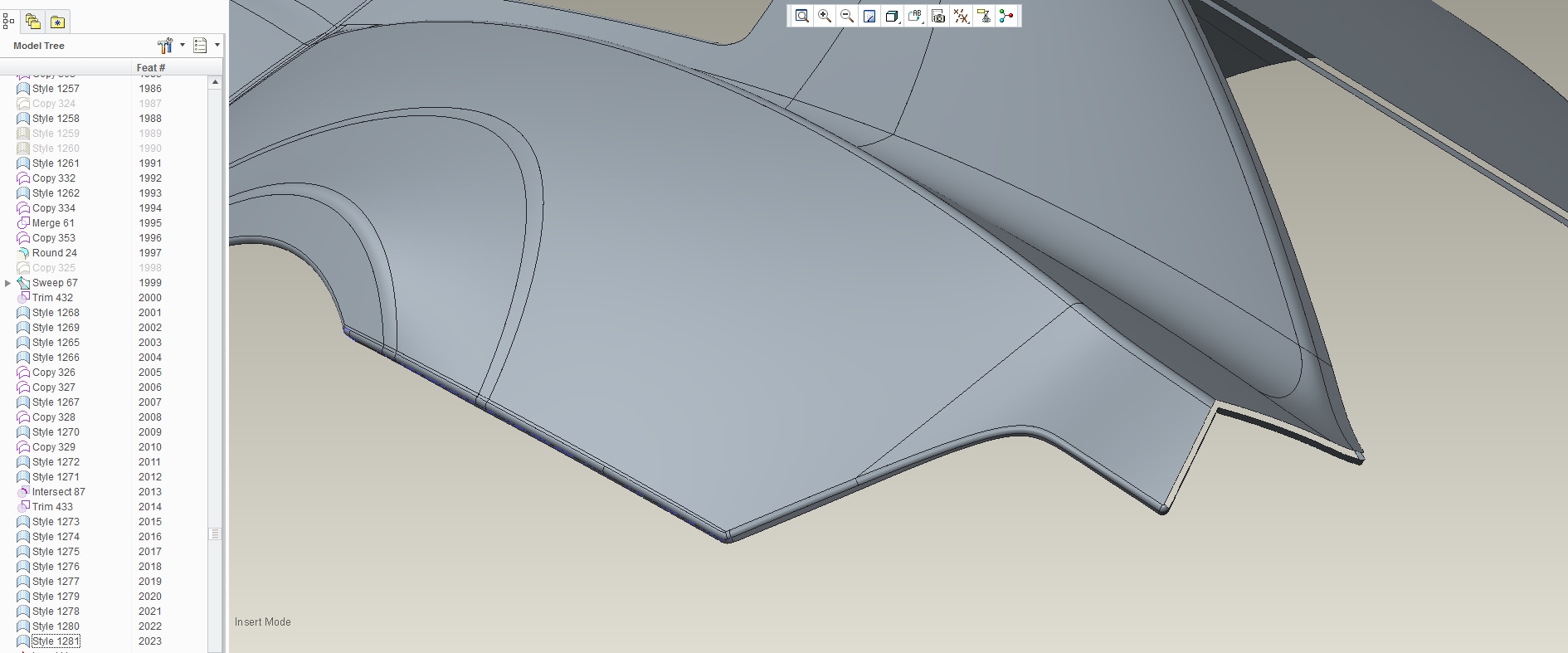Select the Copy 353 feature

tap(54, 238)
